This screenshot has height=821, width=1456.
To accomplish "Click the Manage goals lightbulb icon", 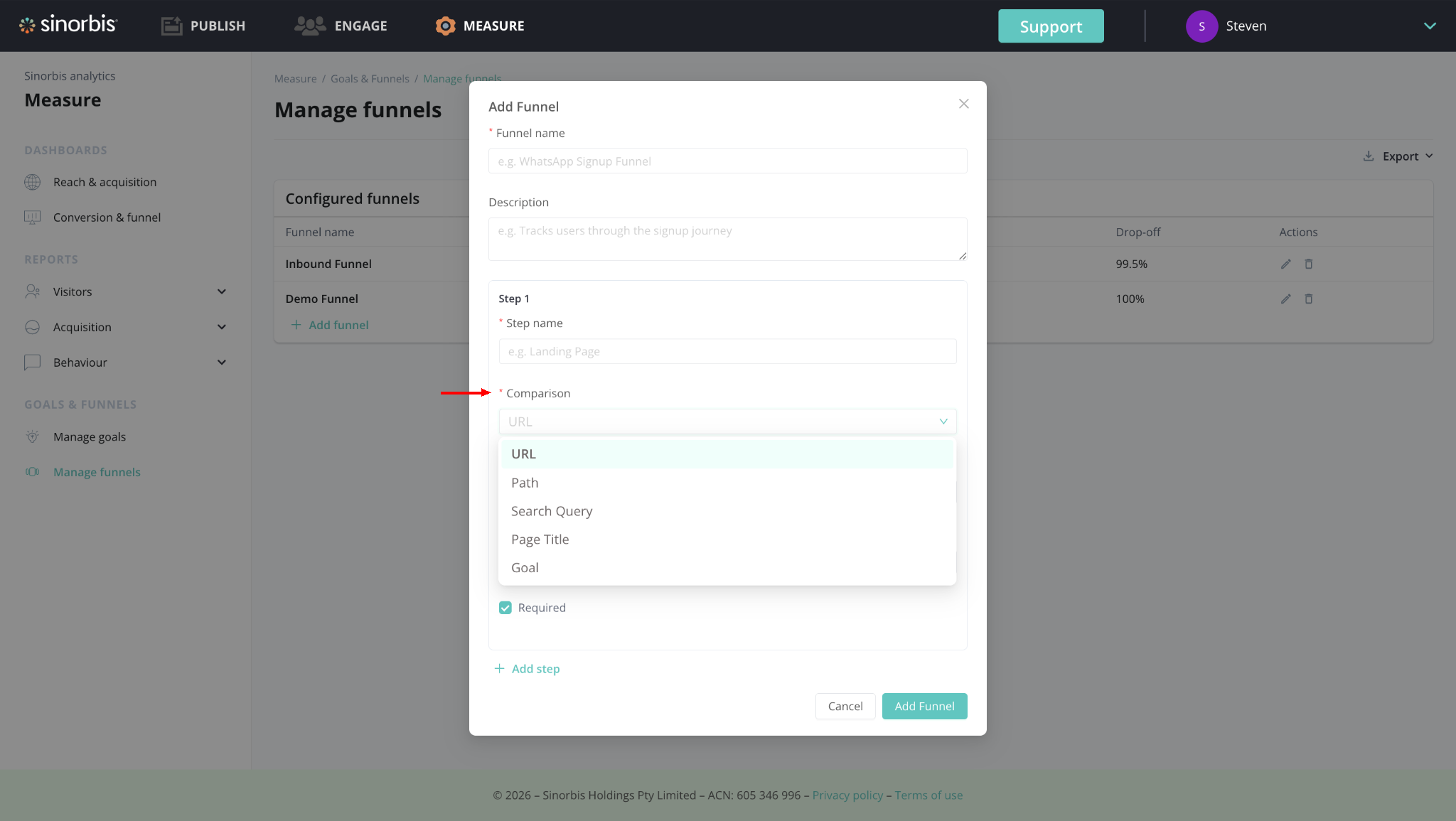I will click(x=32, y=436).
